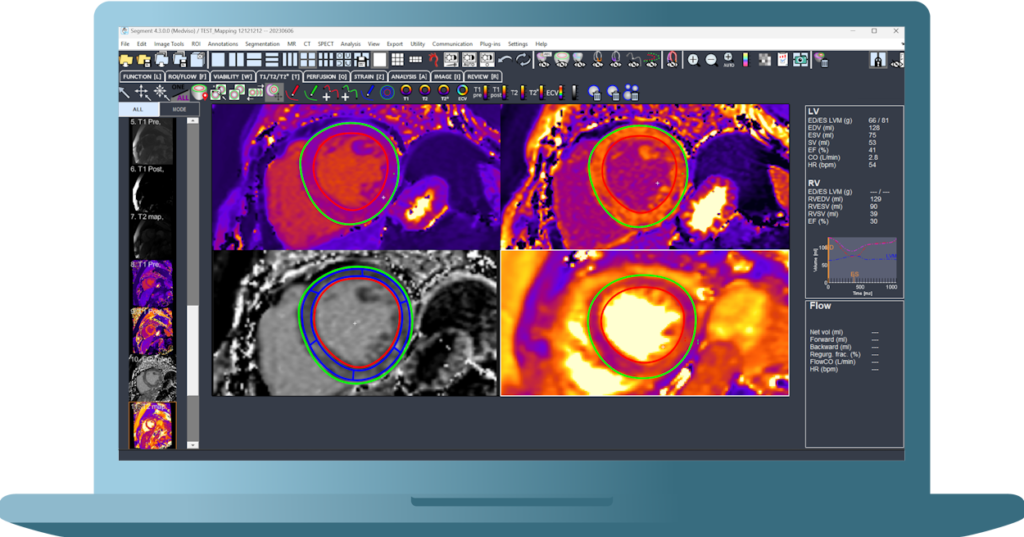Click the blue concentric circles ROI icon

pos(387,92)
